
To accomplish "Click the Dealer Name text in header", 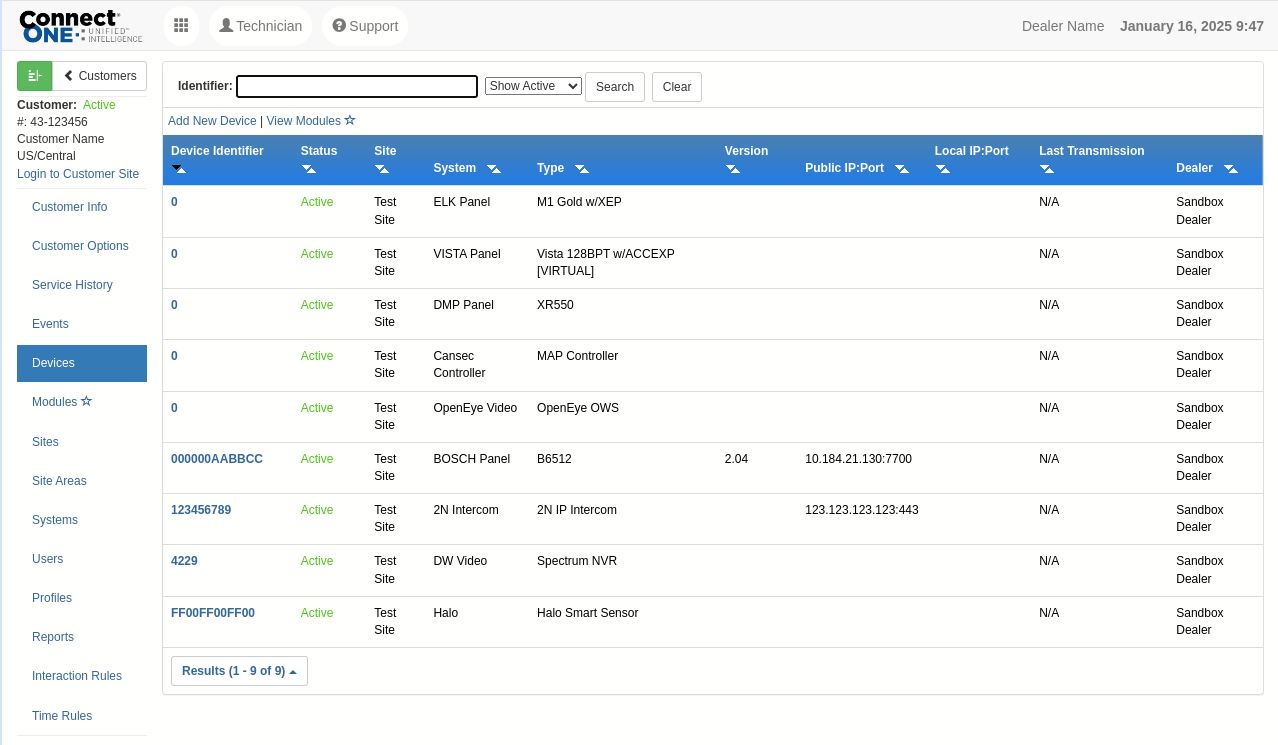I will (1063, 26).
